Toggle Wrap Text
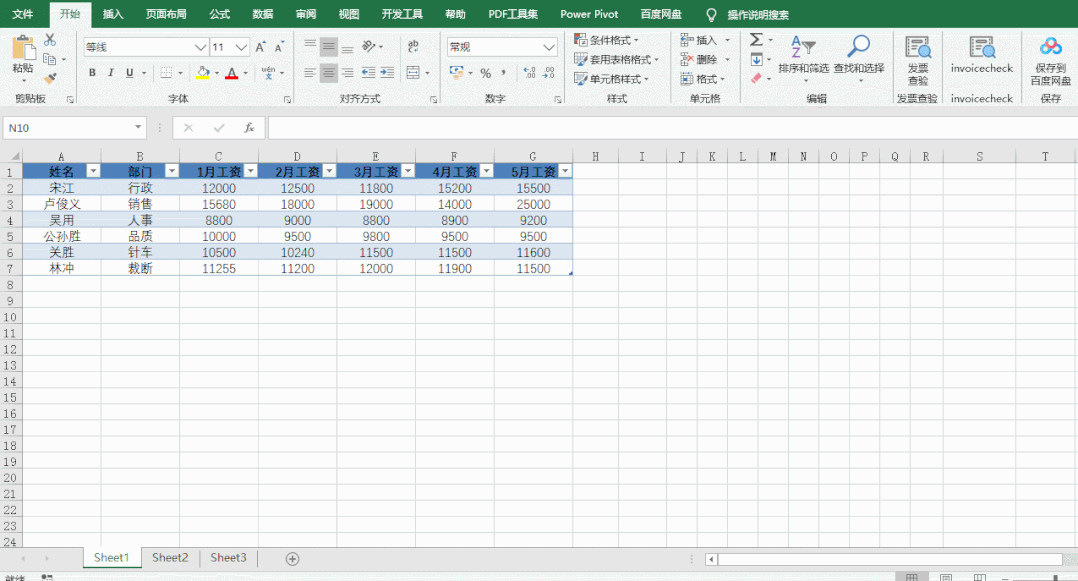The width and height of the screenshot is (1078, 581). (413, 47)
